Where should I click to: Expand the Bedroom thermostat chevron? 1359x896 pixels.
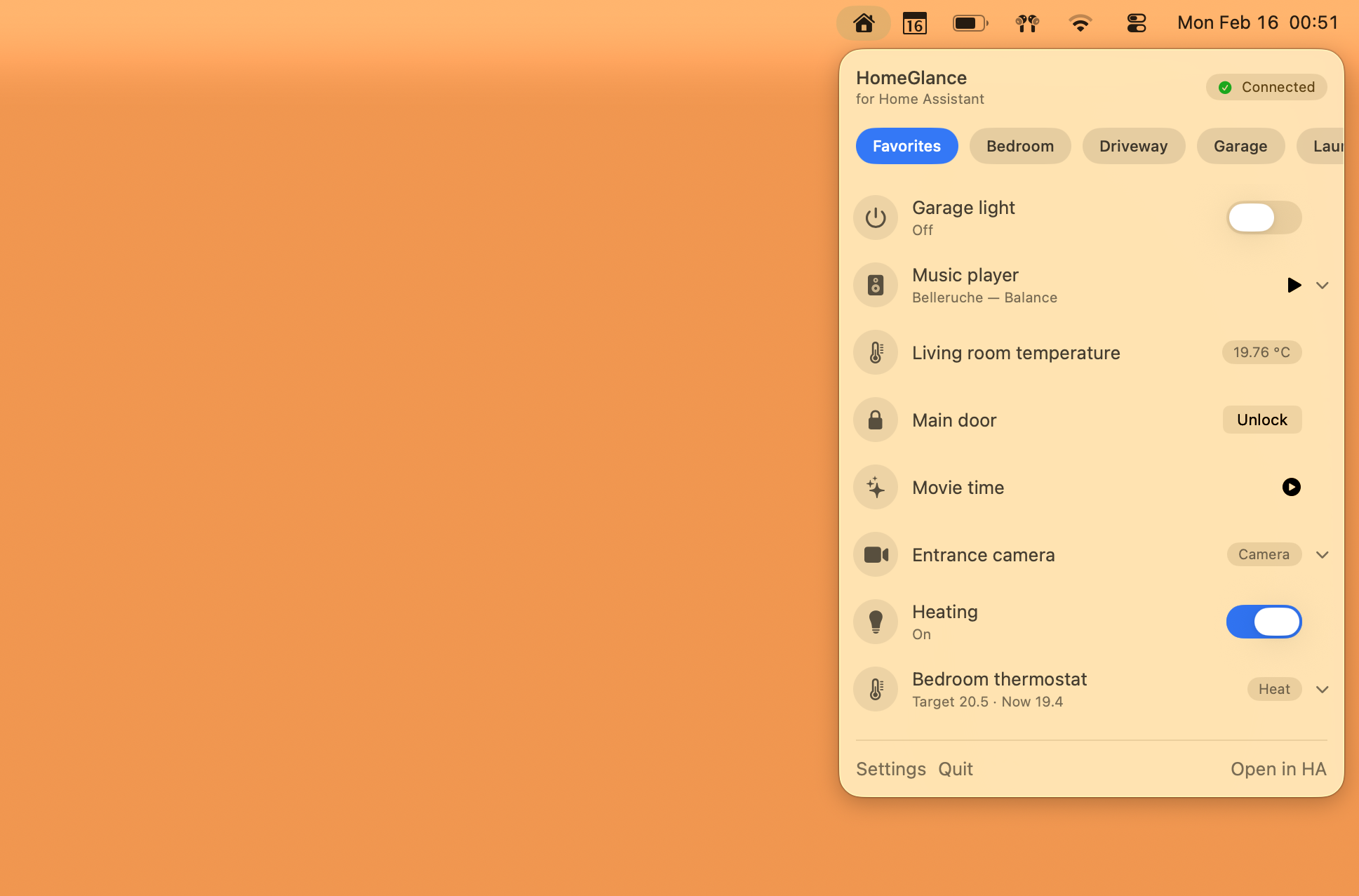(x=1323, y=689)
